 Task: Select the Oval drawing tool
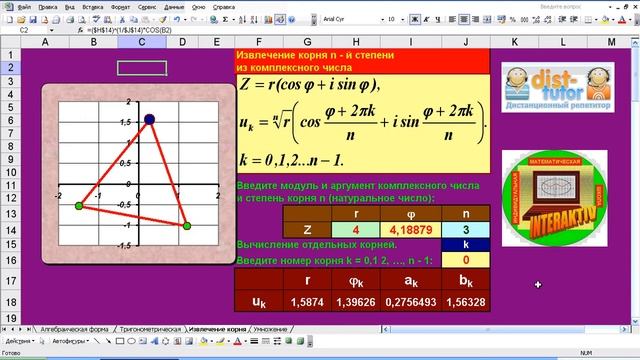pos(131,341)
